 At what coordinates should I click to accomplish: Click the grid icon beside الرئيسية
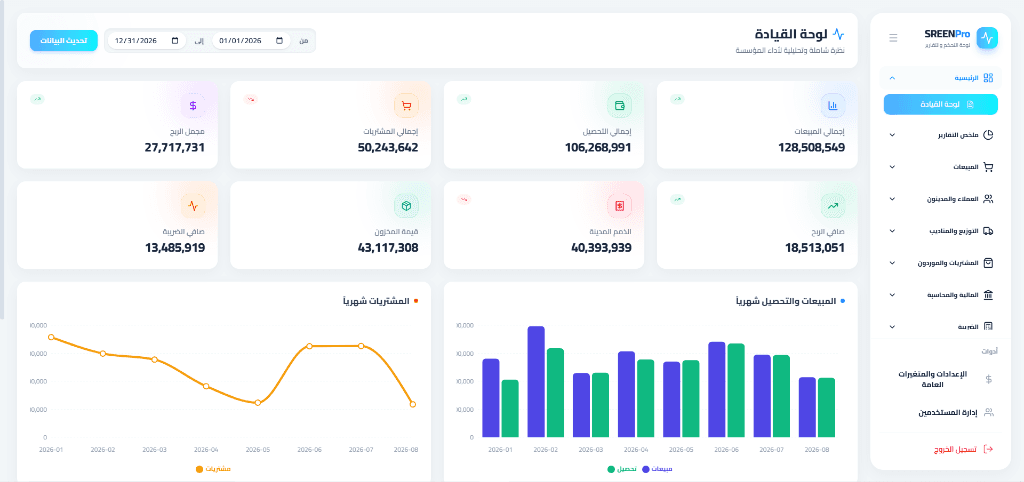(x=988, y=78)
